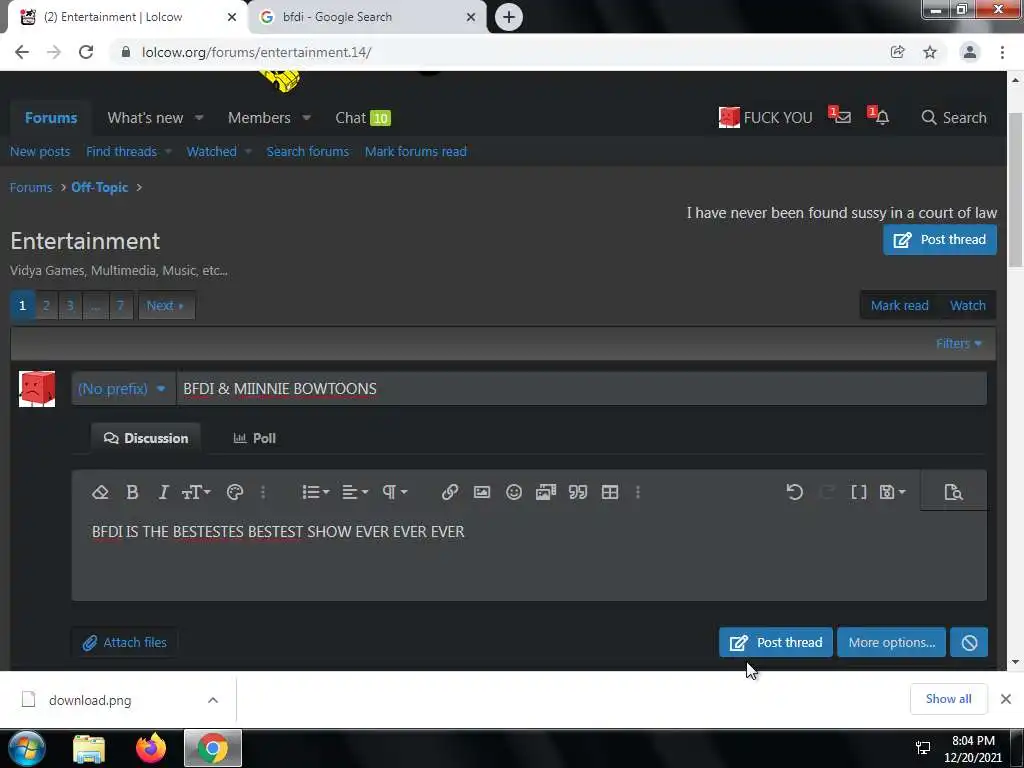Image resolution: width=1024 pixels, height=768 pixels.
Task: Toggle bold formatting in editor
Action: [132, 492]
